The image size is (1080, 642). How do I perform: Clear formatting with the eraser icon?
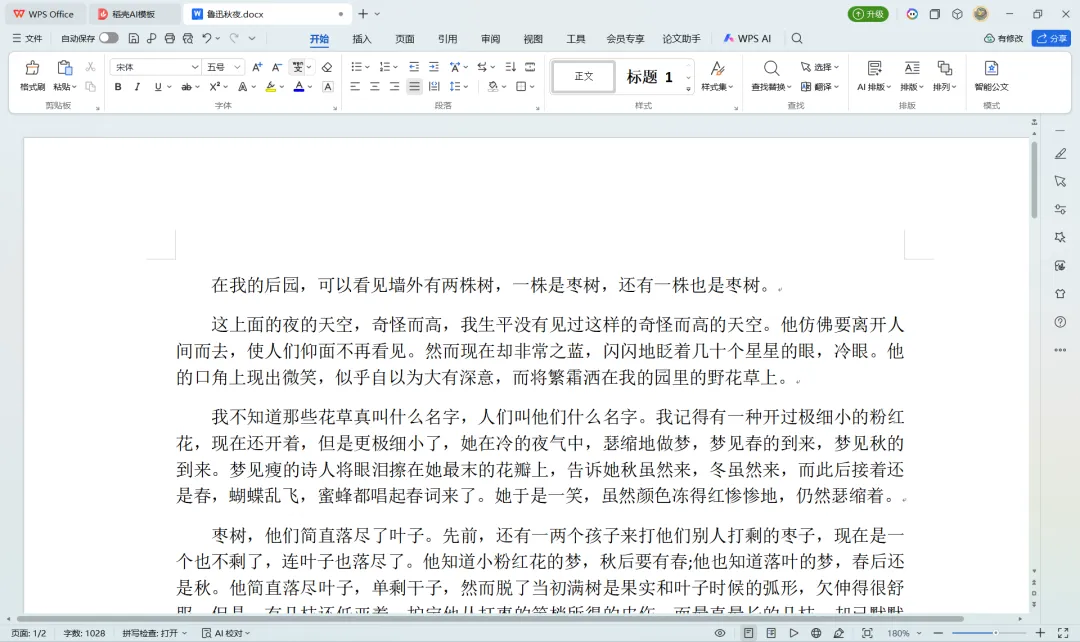[327, 67]
